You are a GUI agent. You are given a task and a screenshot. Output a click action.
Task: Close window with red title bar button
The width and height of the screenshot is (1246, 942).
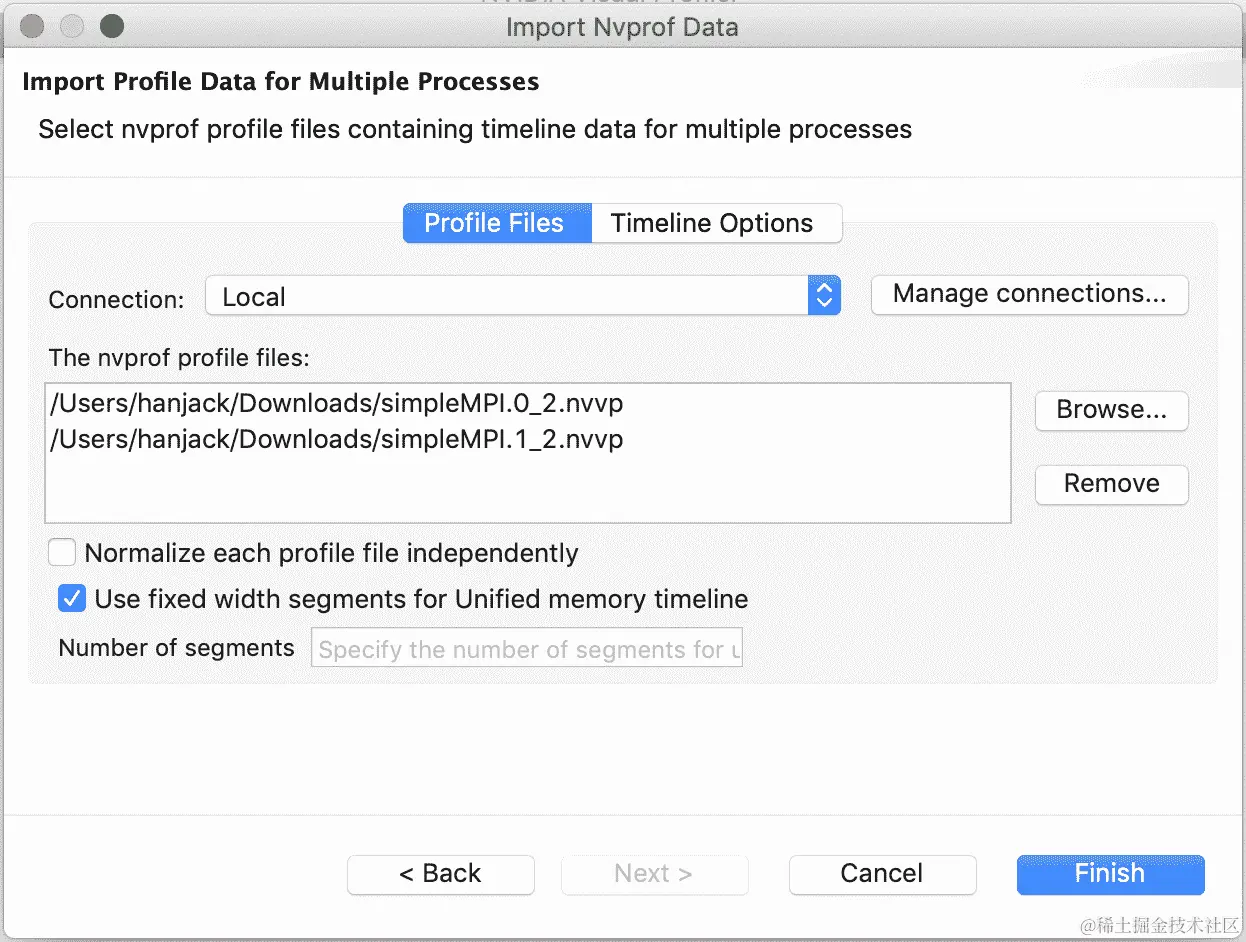[33, 26]
